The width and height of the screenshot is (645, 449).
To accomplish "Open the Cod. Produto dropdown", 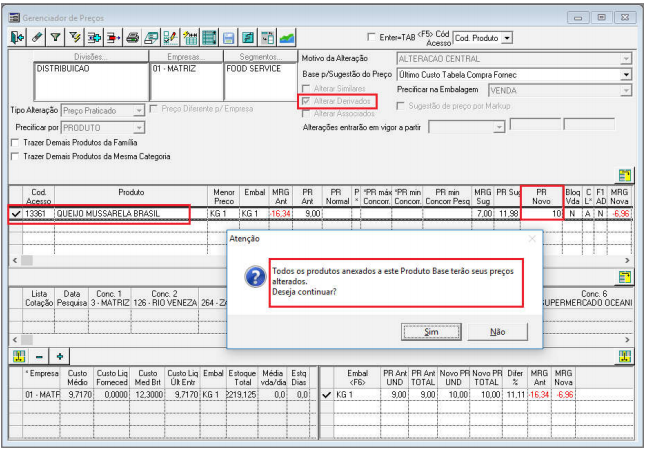I will 508,38.
